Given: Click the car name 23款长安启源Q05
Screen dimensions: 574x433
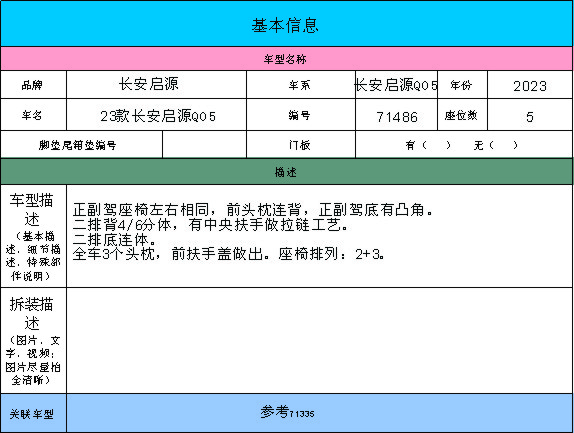Looking at the screenshot, I should [158, 116].
